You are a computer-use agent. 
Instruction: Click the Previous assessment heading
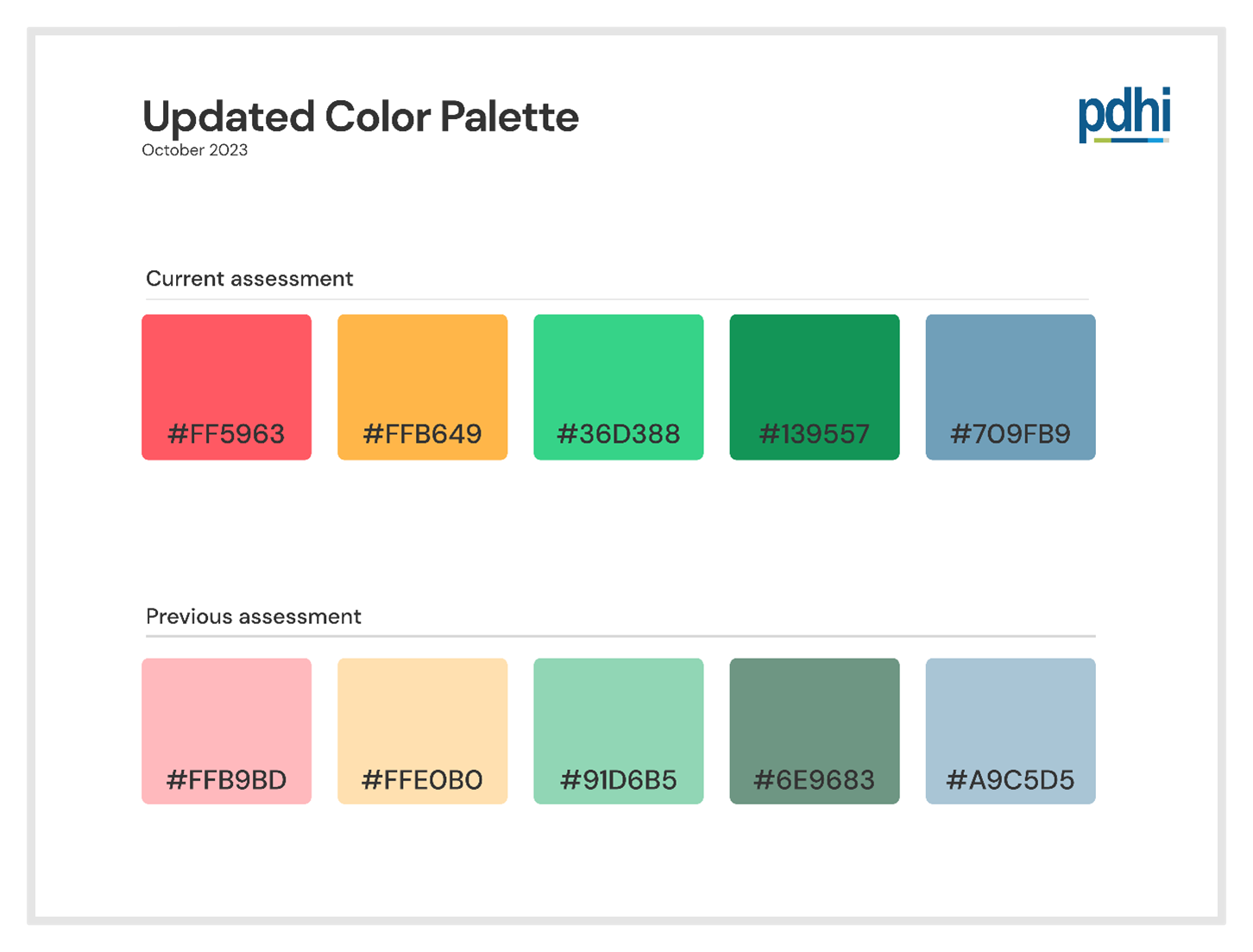pos(253,616)
